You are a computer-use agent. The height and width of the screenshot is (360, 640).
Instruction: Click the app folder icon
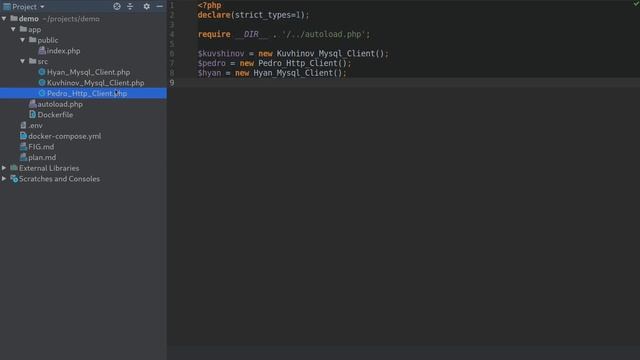[x=23, y=29]
